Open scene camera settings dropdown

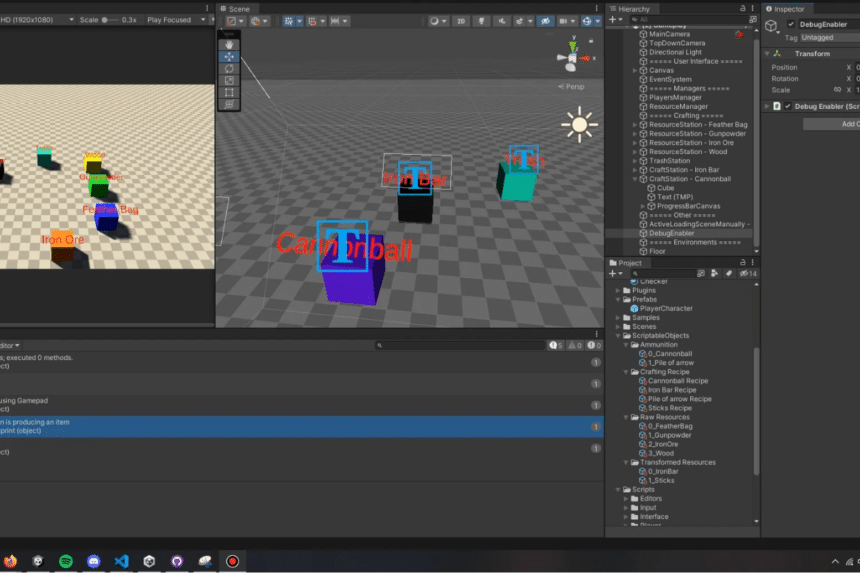(x=566, y=21)
